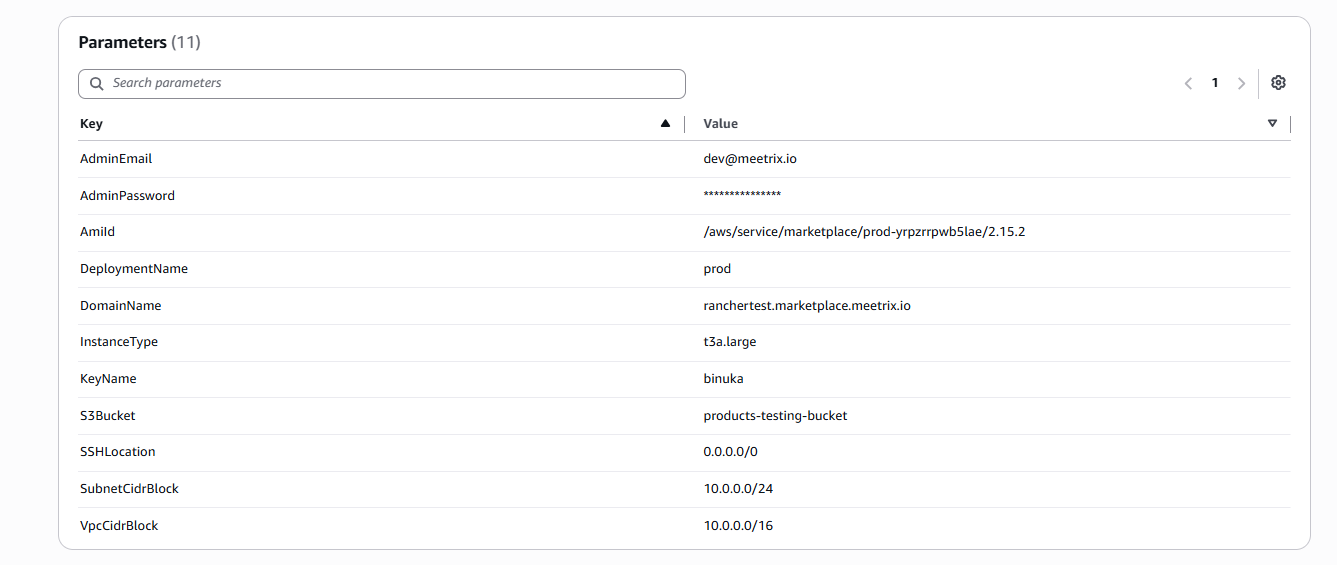Select the products-testing-bucket value
The image size is (1337, 565).
[x=775, y=415]
